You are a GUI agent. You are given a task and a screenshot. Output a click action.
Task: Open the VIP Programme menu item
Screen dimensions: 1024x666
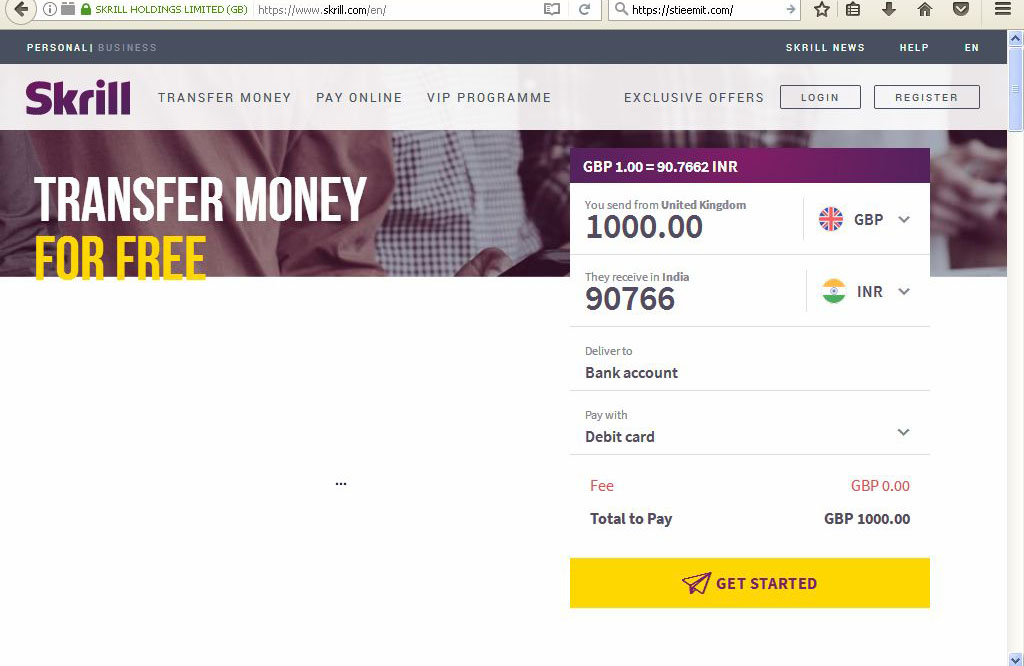pos(489,97)
